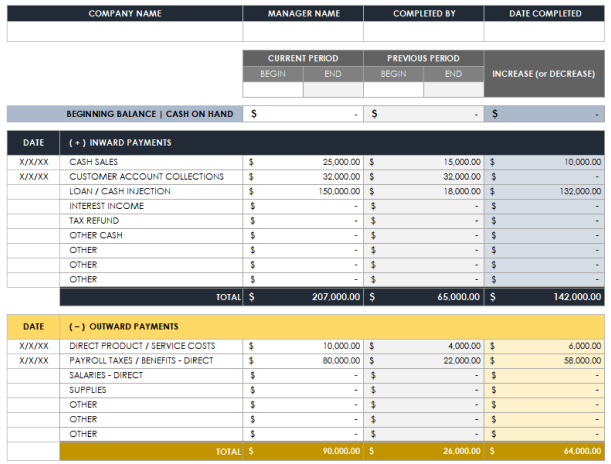Screen dimensions: 611x464
Task: Click inward total 65,000.00
Action: (x=459, y=297)
